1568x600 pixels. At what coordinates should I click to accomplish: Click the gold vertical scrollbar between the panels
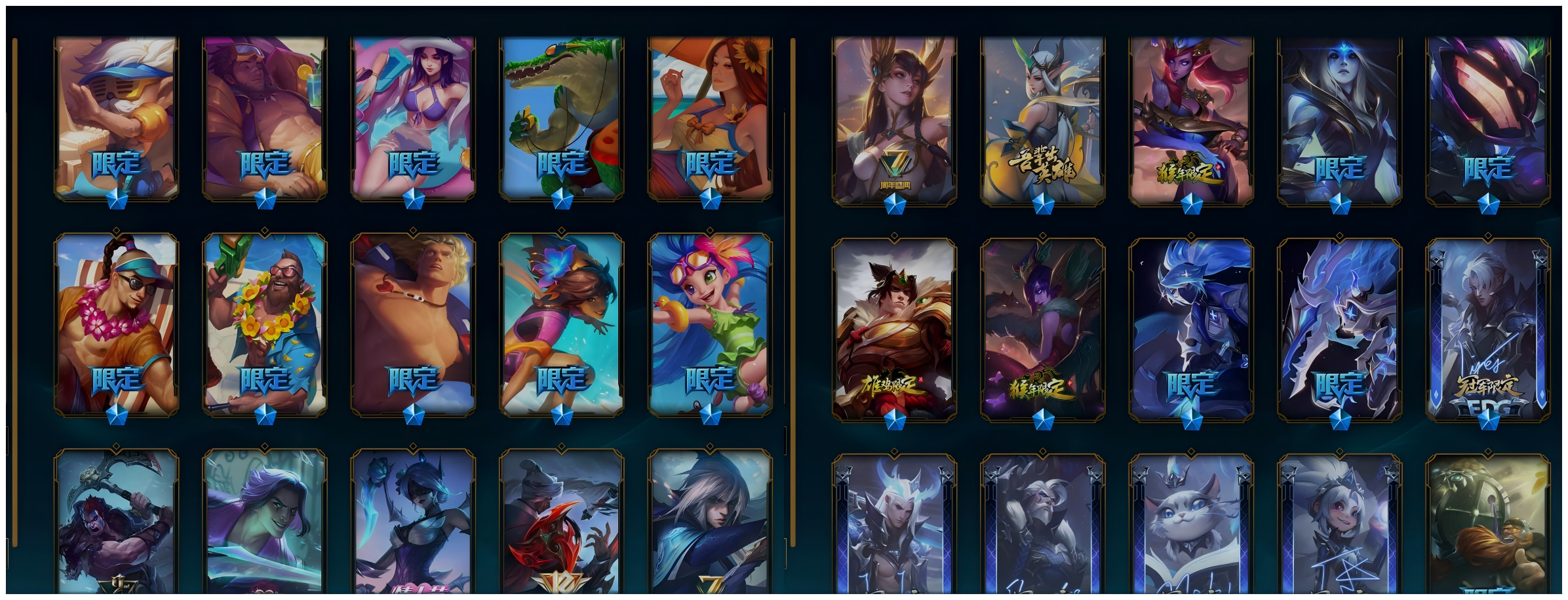coord(793,291)
